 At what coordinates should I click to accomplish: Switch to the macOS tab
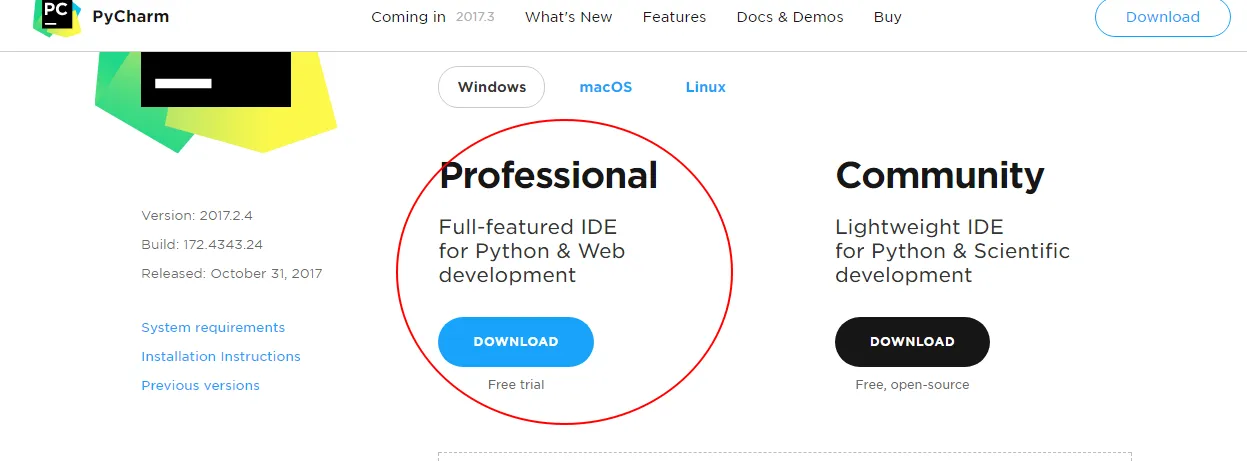(x=606, y=87)
